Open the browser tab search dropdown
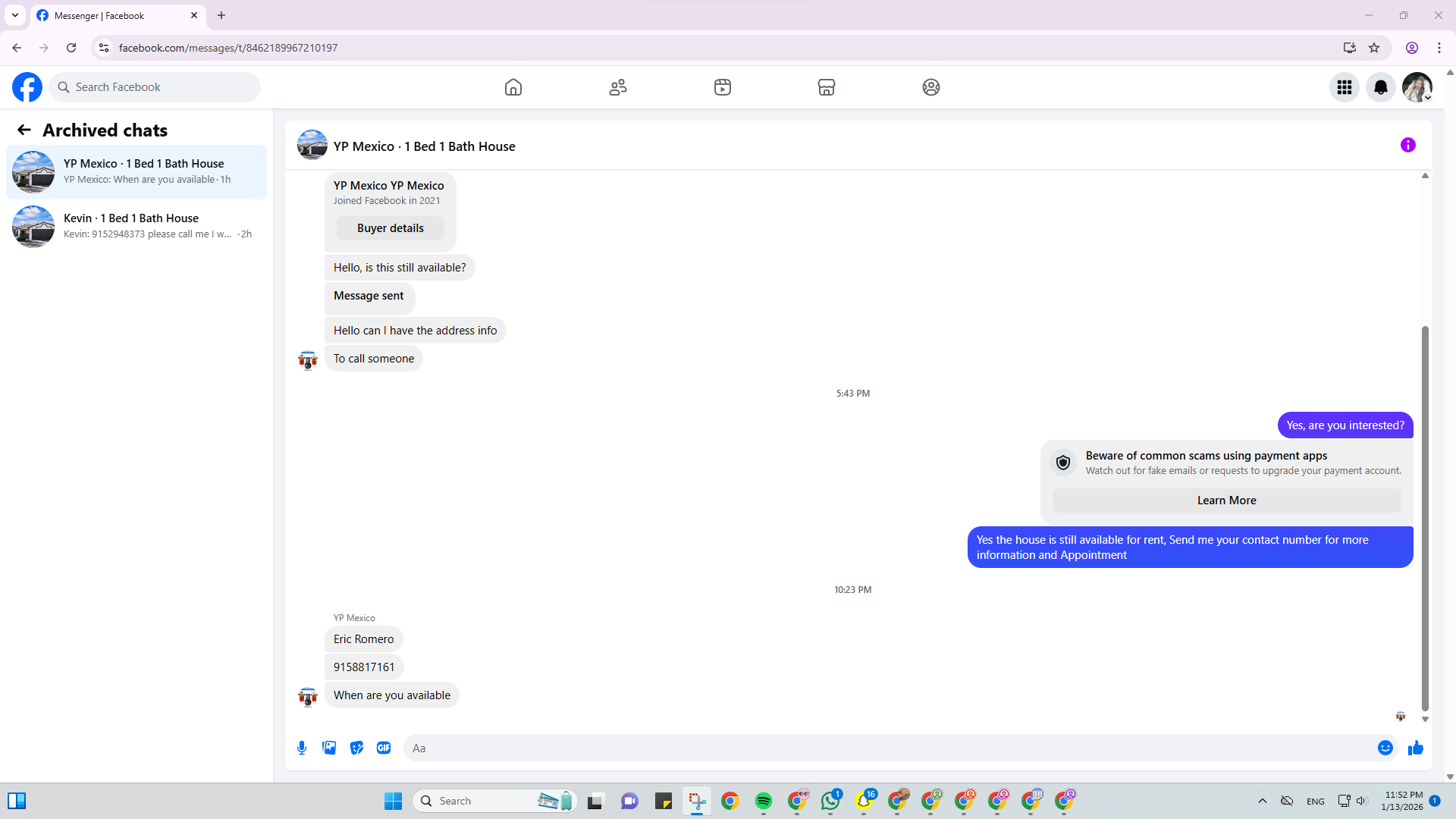 coord(15,15)
